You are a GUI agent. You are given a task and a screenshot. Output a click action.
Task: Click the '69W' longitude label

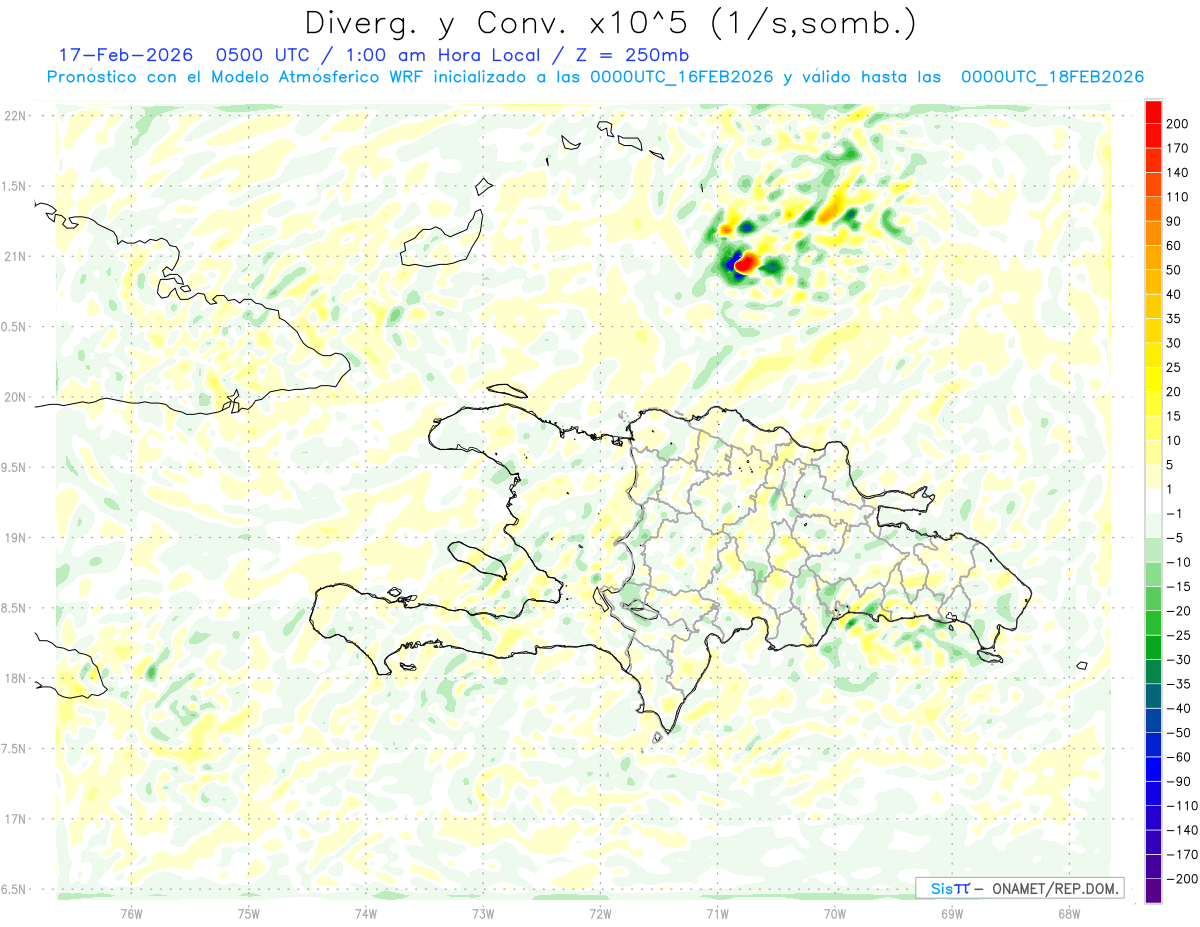coord(952,914)
